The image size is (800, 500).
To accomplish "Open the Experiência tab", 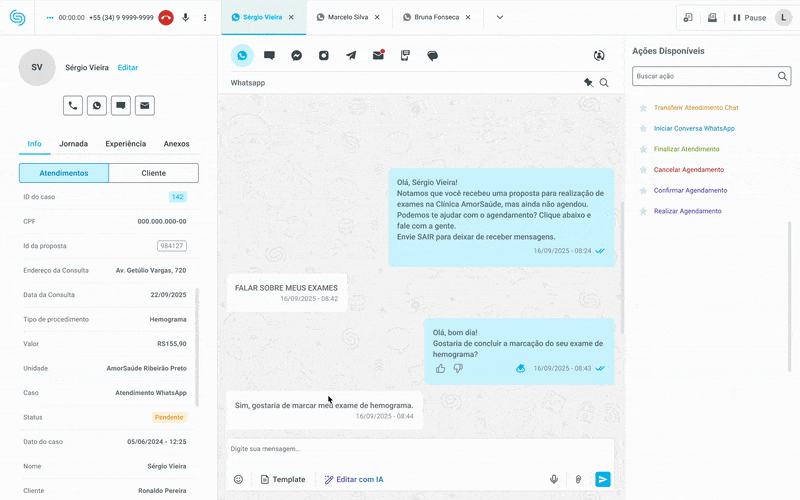I will 126,144.
